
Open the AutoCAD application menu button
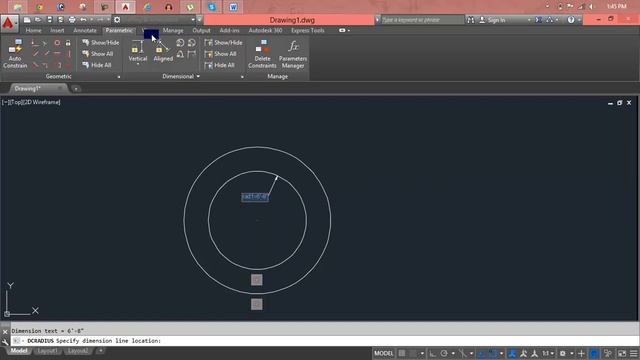coord(9,23)
